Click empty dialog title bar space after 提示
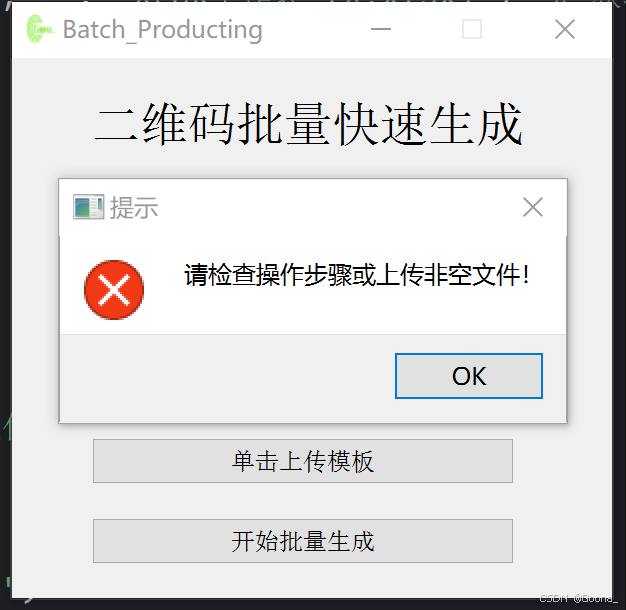The width and height of the screenshot is (626, 610). (x=339, y=208)
